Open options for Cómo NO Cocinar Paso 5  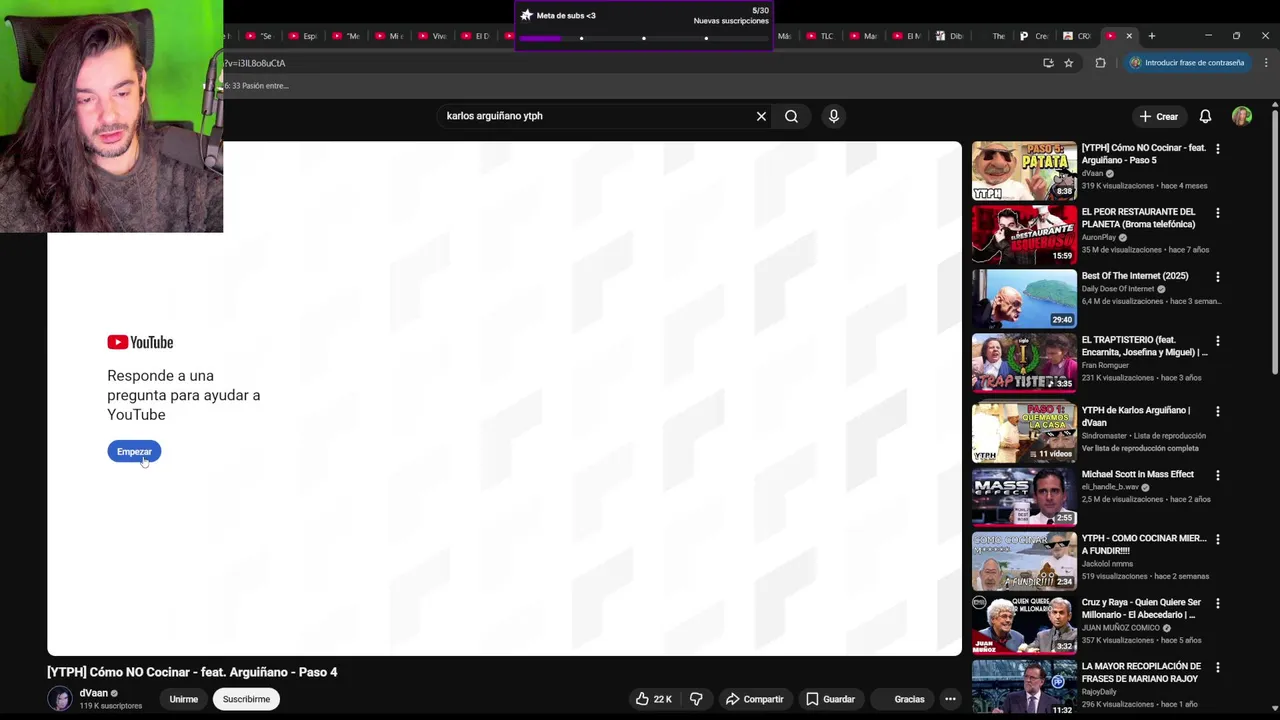[x=1217, y=148]
